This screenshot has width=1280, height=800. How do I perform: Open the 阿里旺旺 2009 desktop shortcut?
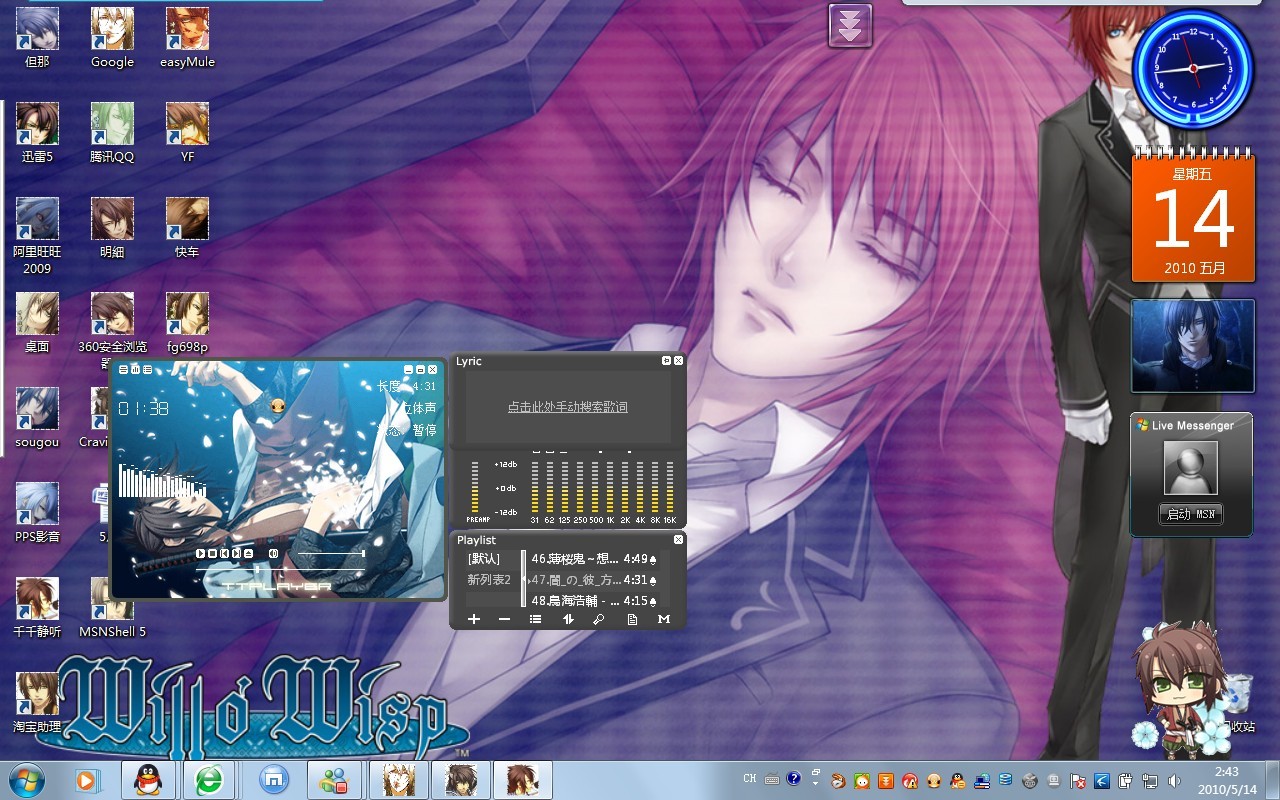[37, 236]
